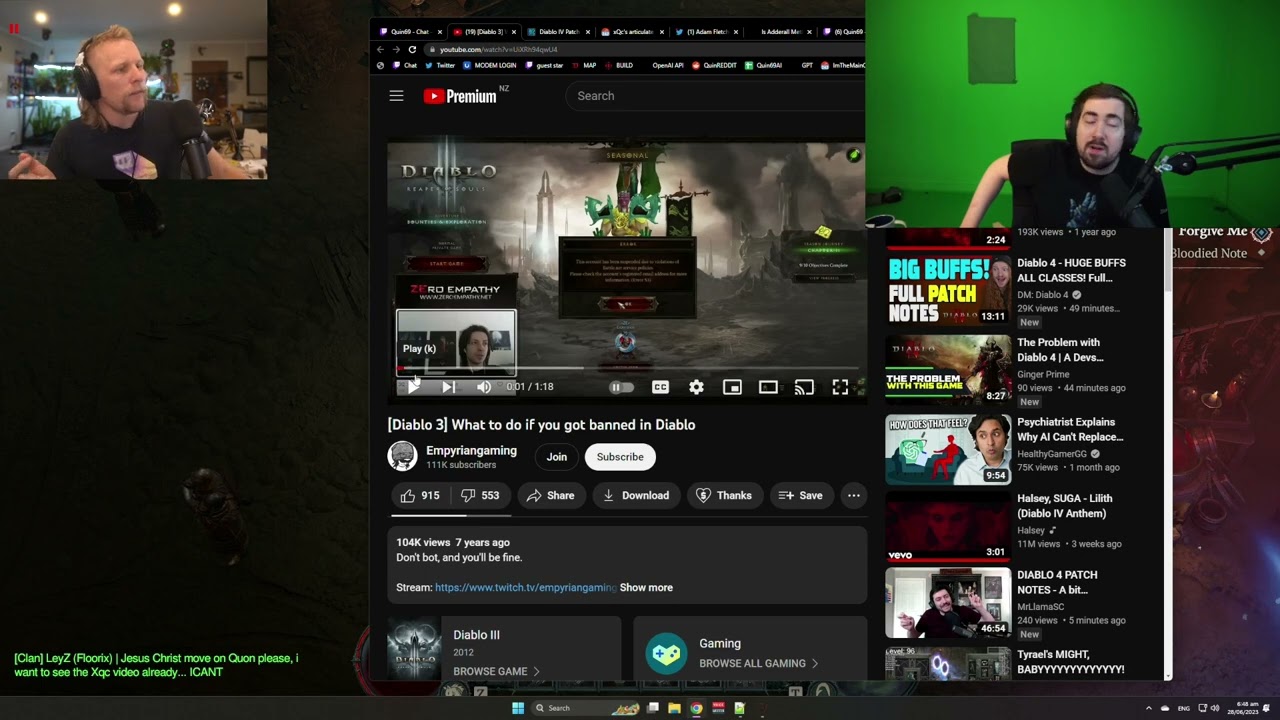Open File Explorer from the taskbar
This screenshot has height=720, width=1280.
coord(675,708)
